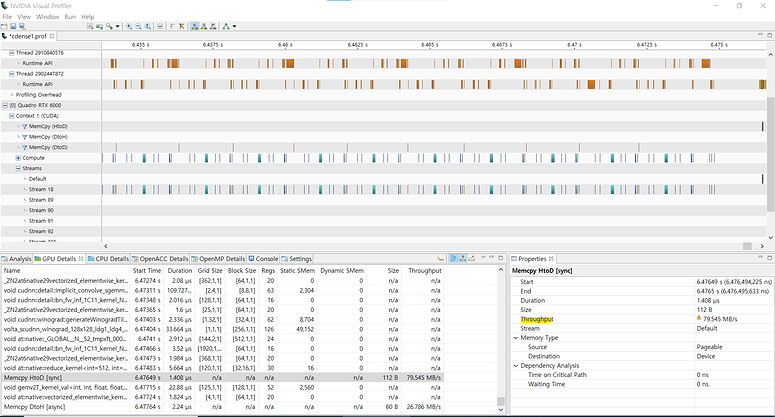Sort table by Duration column header
The height and width of the screenshot is (417, 775).
(180, 270)
